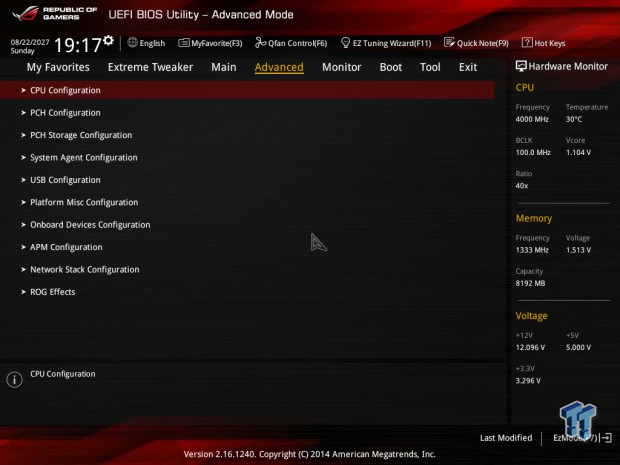Switch to the Tool tab
This screenshot has width=620, height=465.
click(x=430, y=67)
